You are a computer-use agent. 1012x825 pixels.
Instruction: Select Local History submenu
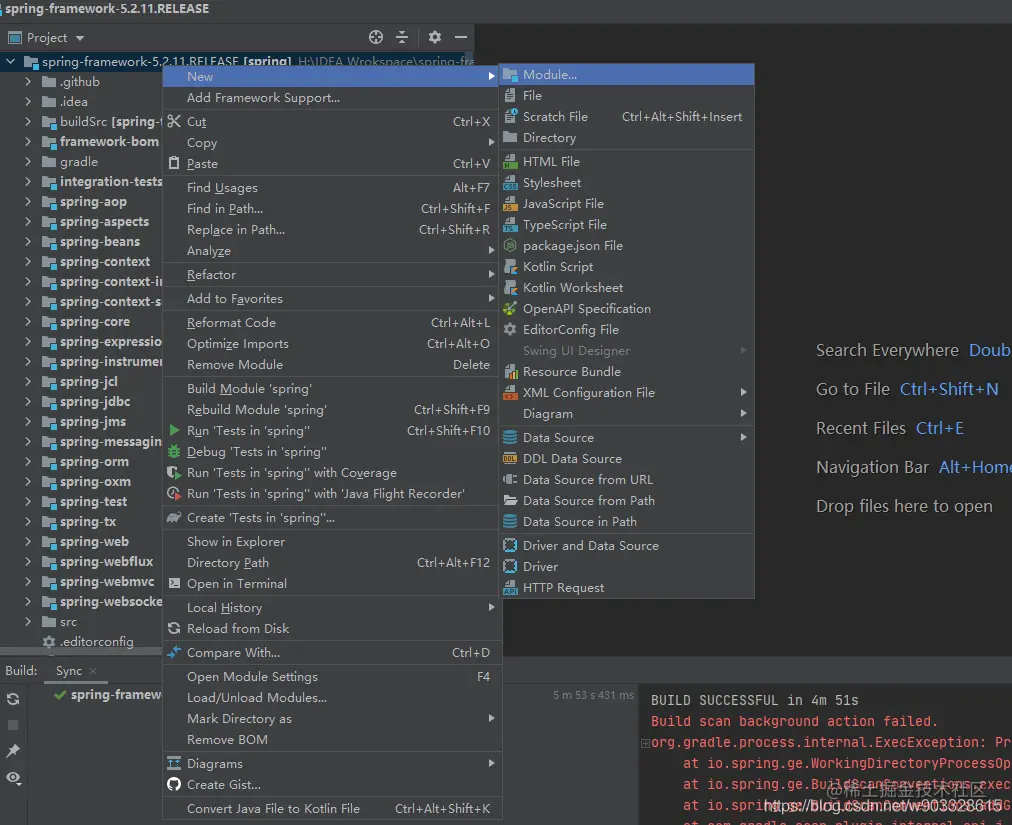330,607
